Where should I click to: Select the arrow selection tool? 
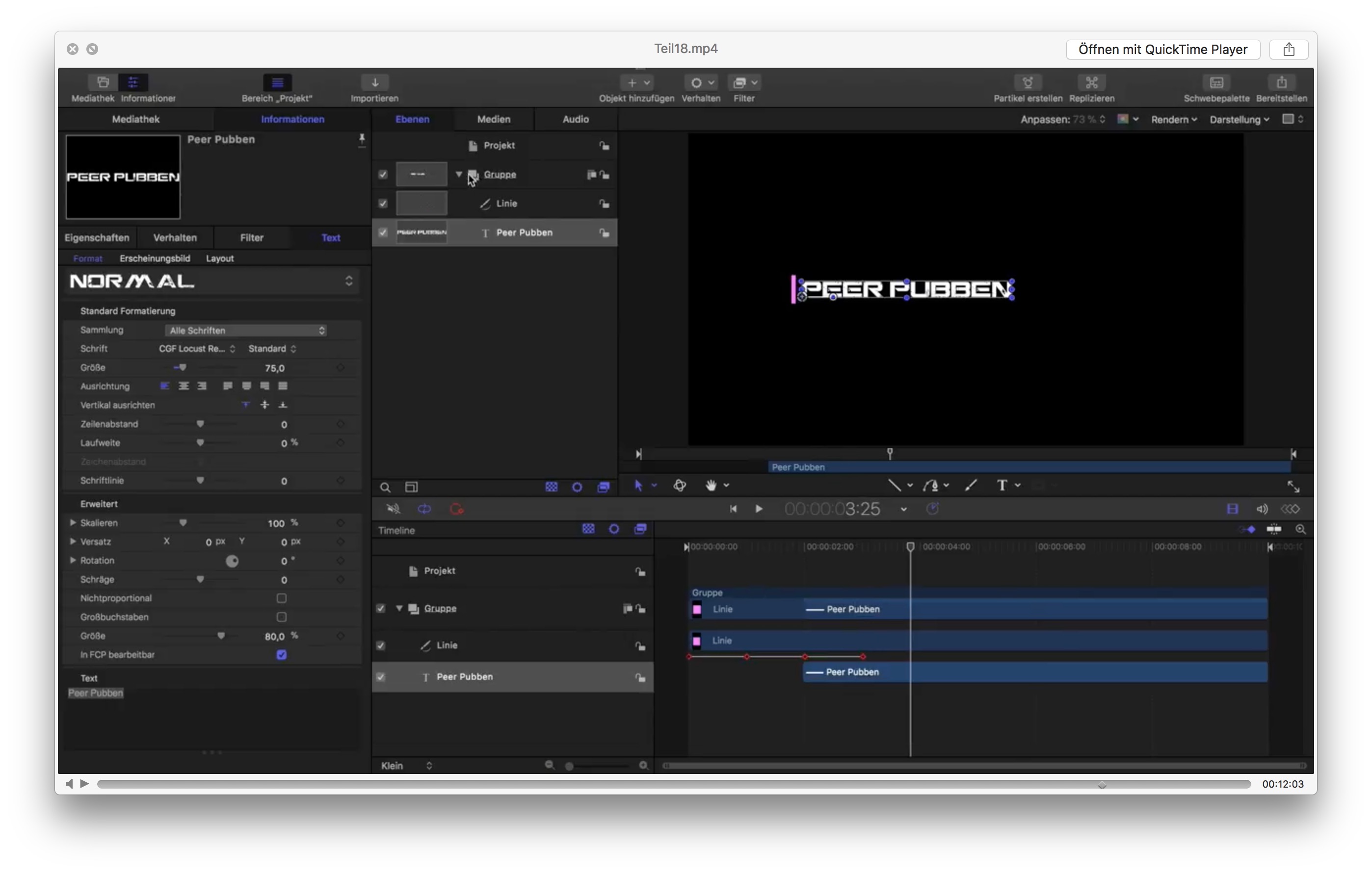pos(638,485)
